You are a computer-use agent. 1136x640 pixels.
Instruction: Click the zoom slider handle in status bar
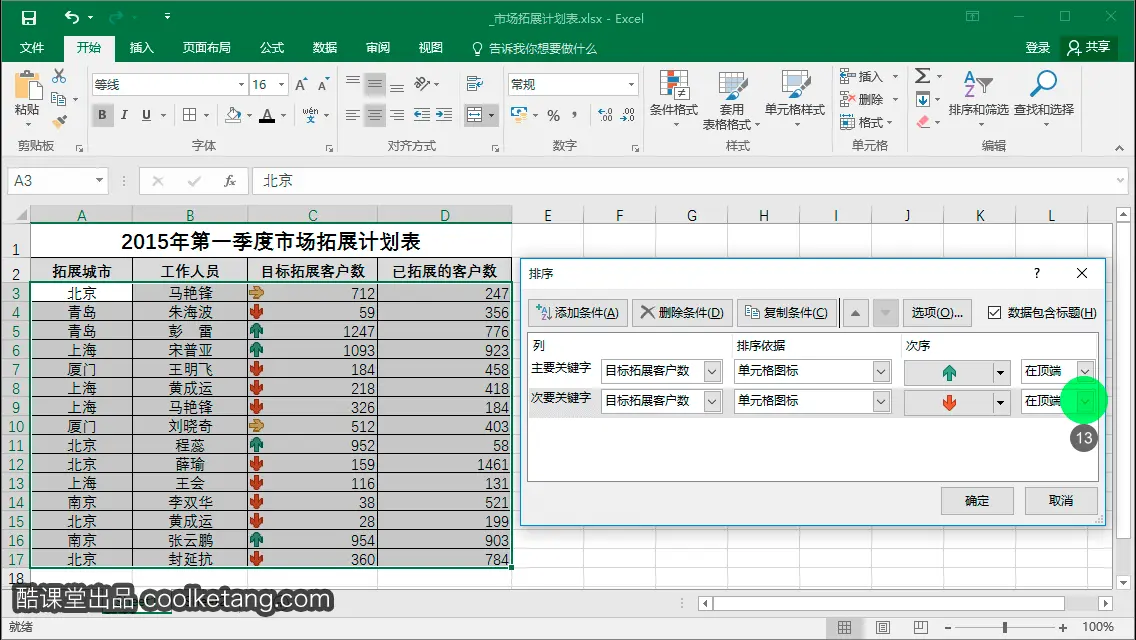click(x=1004, y=628)
